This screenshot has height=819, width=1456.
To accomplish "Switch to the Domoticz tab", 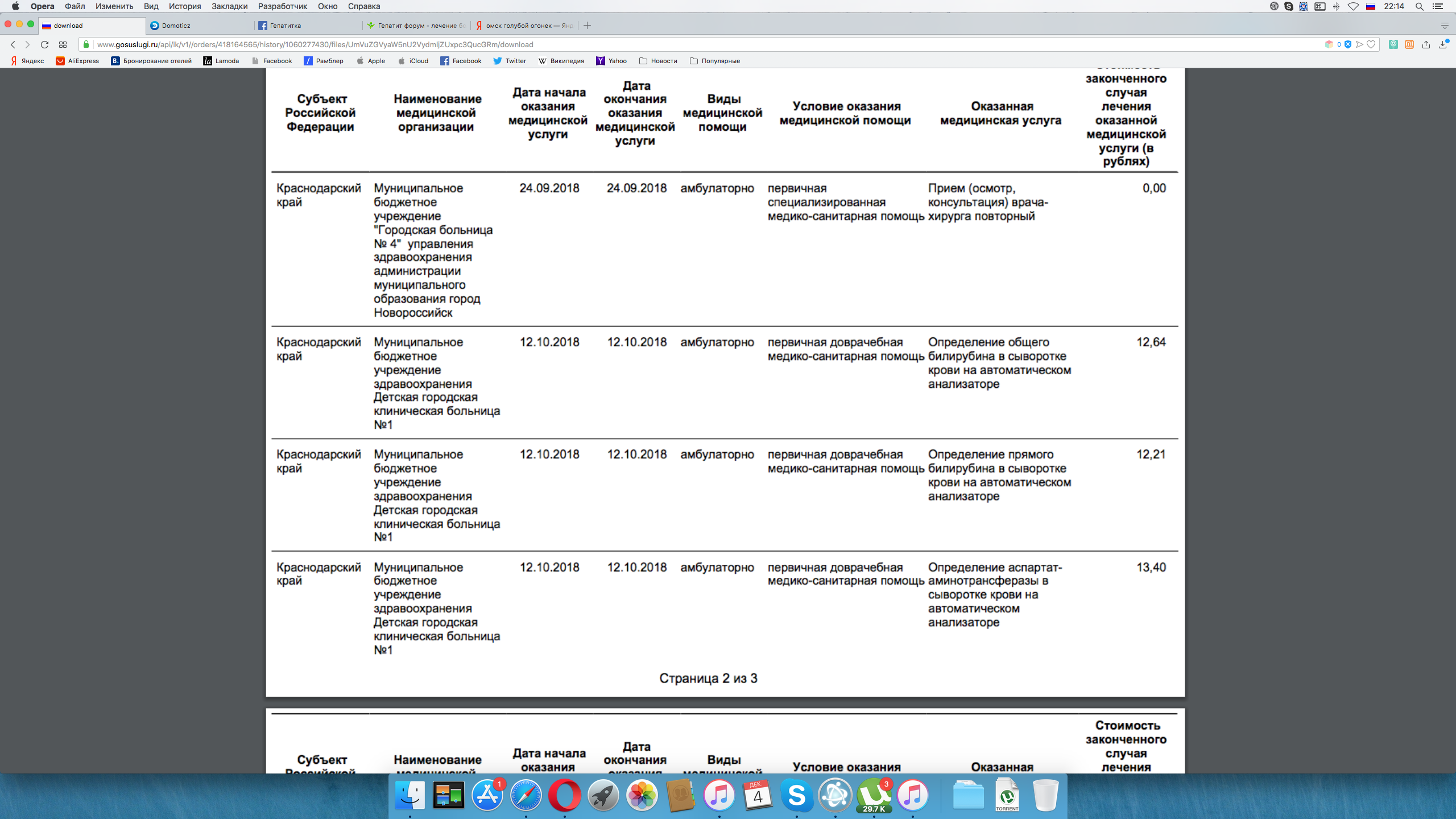I will click(176, 26).
